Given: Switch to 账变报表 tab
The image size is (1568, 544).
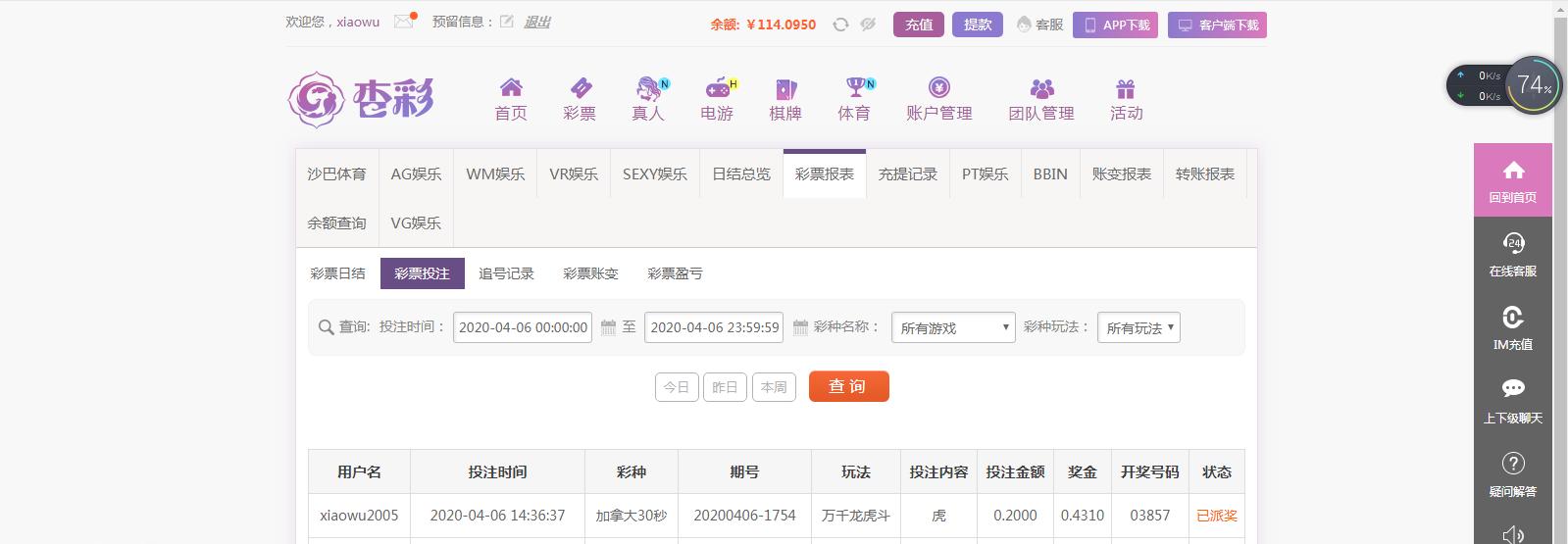Looking at the screenshot, I should pyautogui.click(x=1122, y=174).
